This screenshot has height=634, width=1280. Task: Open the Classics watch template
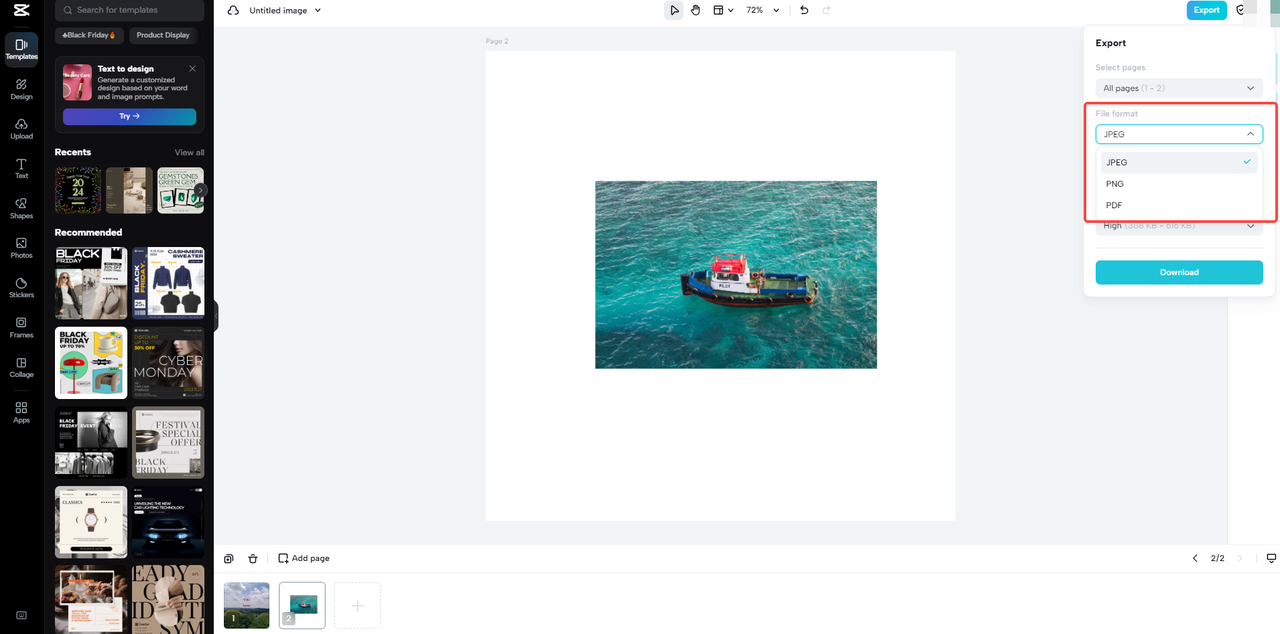91,522
